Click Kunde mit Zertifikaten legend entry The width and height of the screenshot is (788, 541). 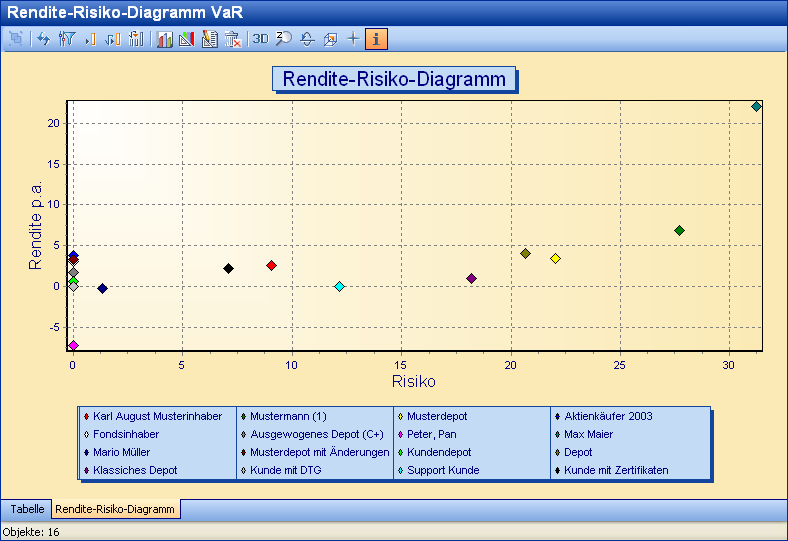616,470
